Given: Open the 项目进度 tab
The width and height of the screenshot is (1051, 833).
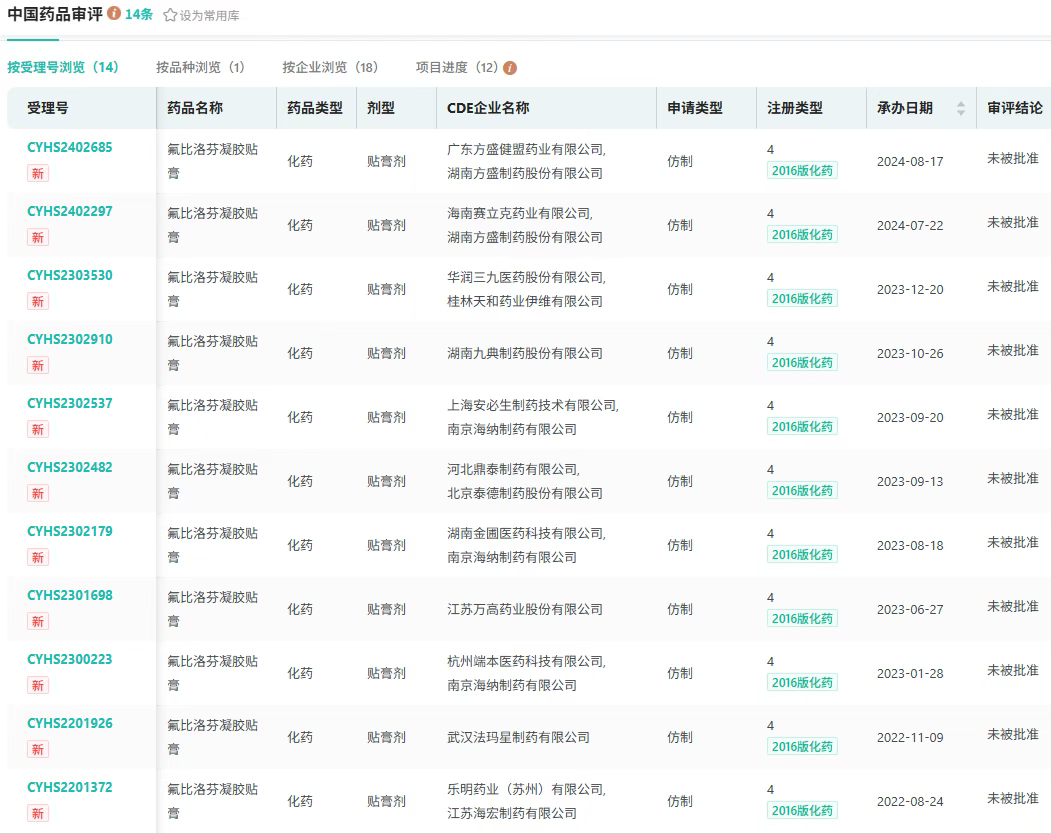Looking at the screenshot, I should 456,67.
